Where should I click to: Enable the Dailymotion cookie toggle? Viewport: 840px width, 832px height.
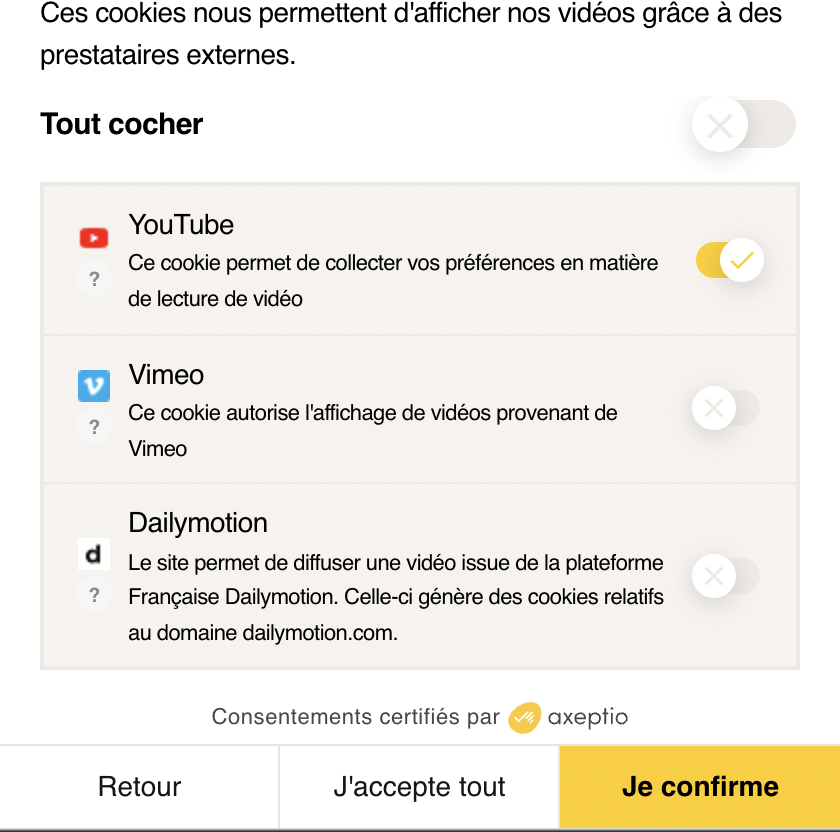pos(727,576)
